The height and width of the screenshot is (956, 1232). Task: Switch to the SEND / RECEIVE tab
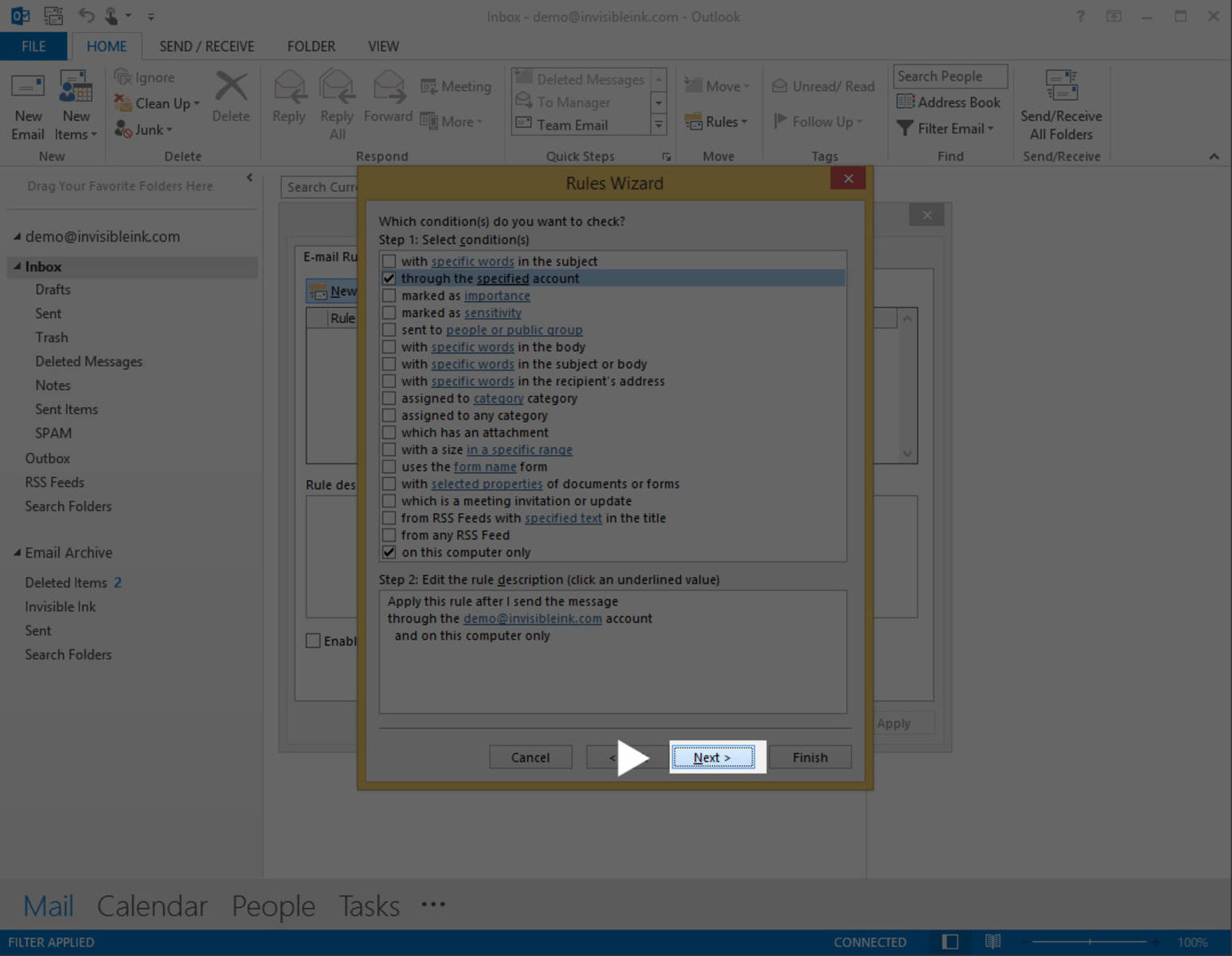(x=207, y=46)
